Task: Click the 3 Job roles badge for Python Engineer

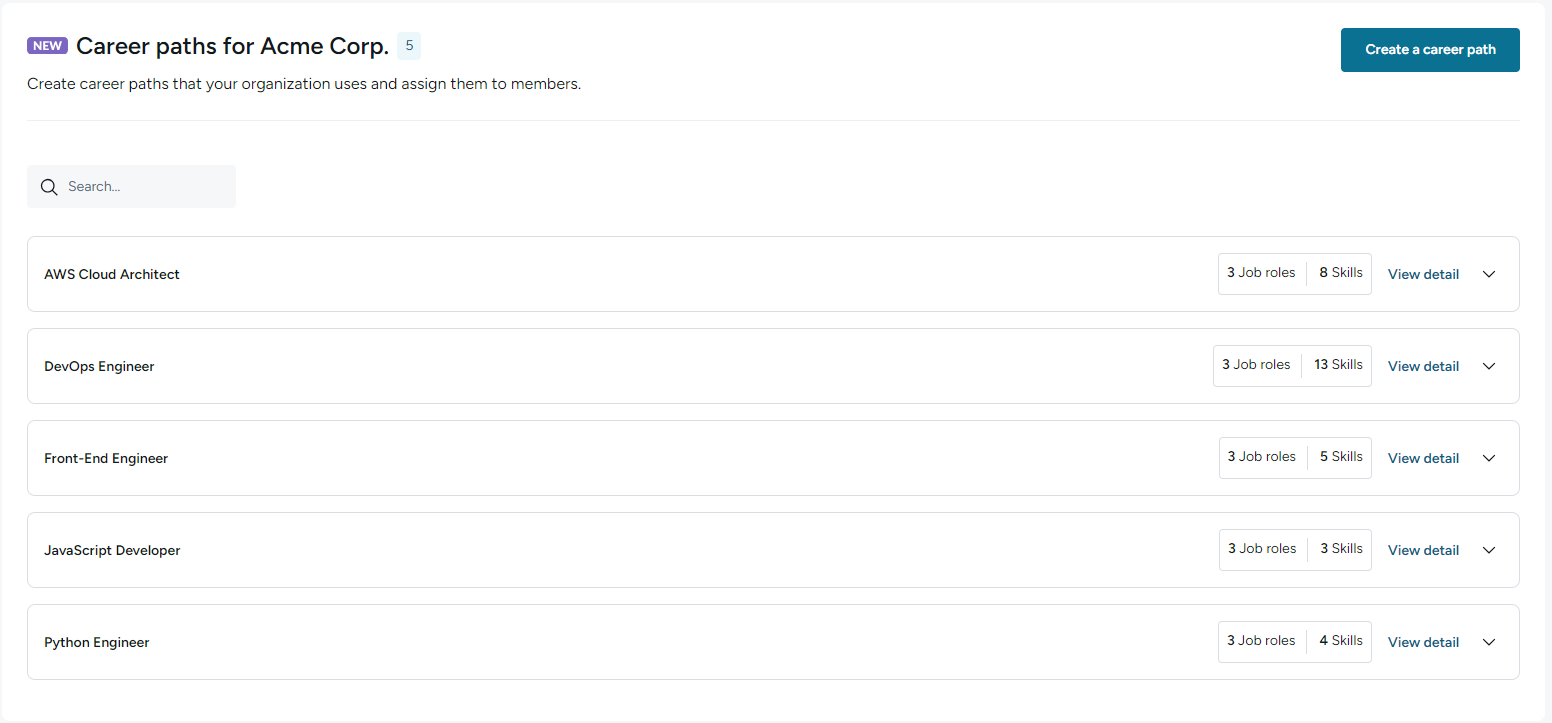Action: coord(1261,641)
